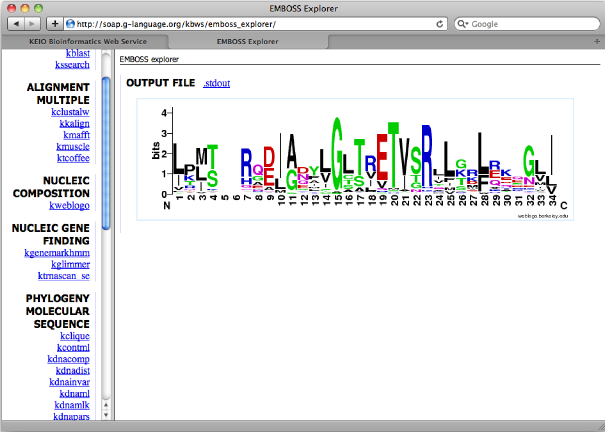Click the reload page icon in address bar

coord(439,24)
